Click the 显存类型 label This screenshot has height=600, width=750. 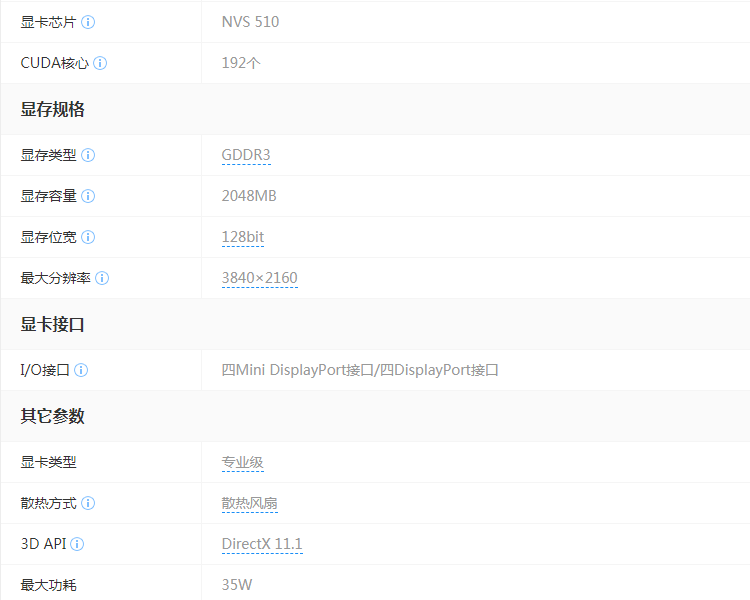(x=48, y=155)
